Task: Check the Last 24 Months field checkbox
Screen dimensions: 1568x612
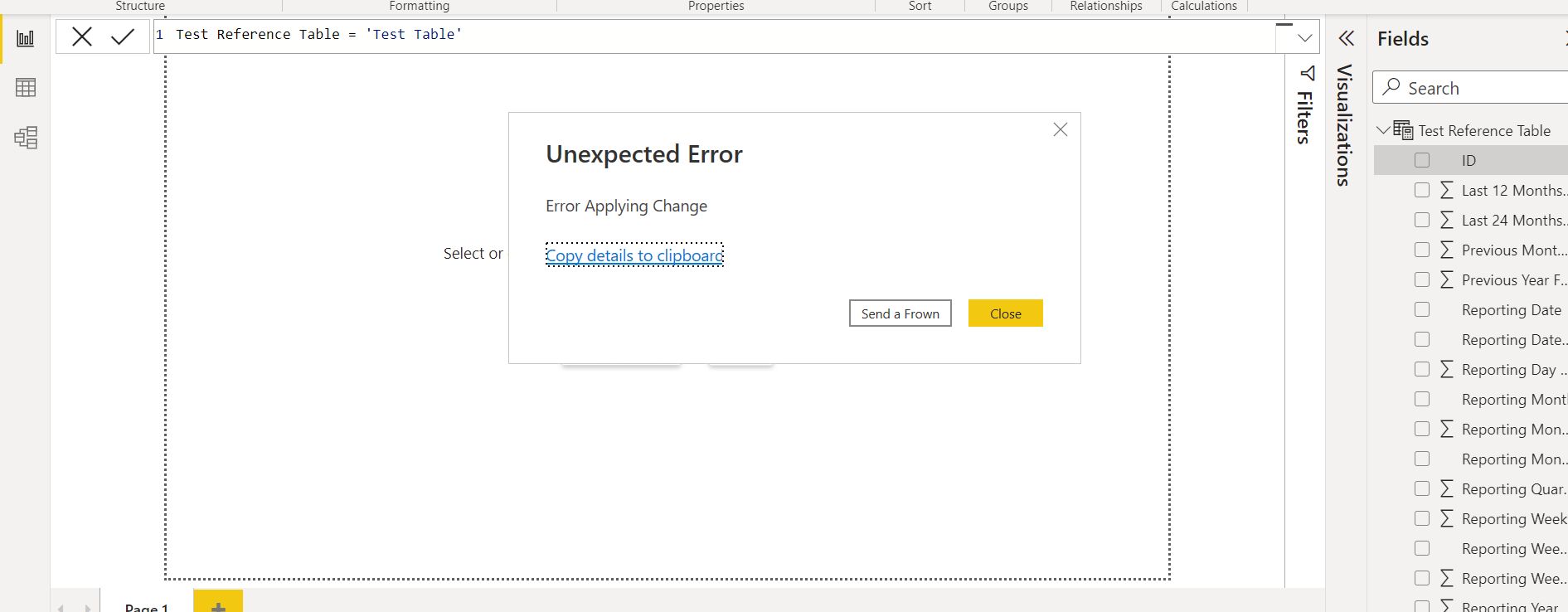Action: (x=1422, y=220)
